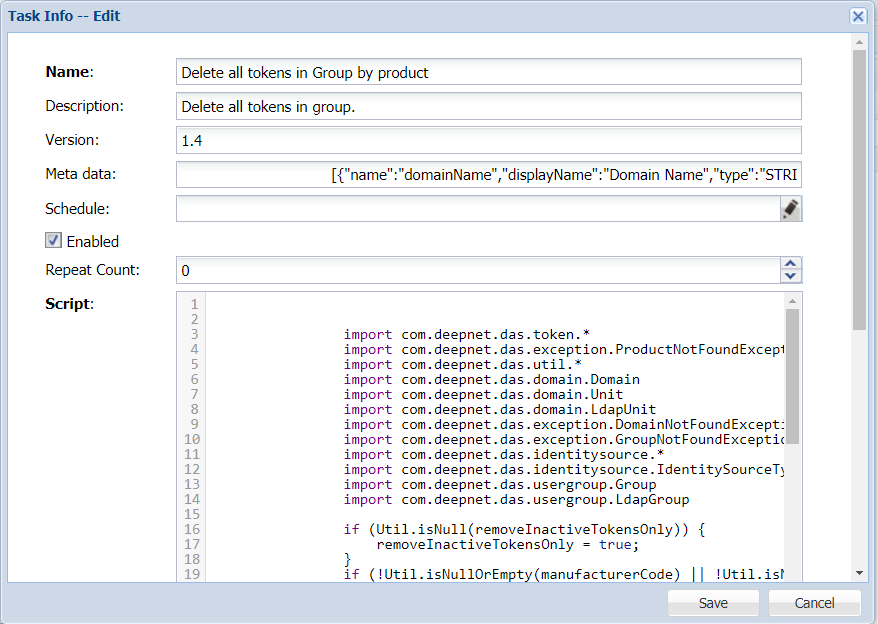
Task: Focus the empty Schedule field
Action: [x=477, y=208]
